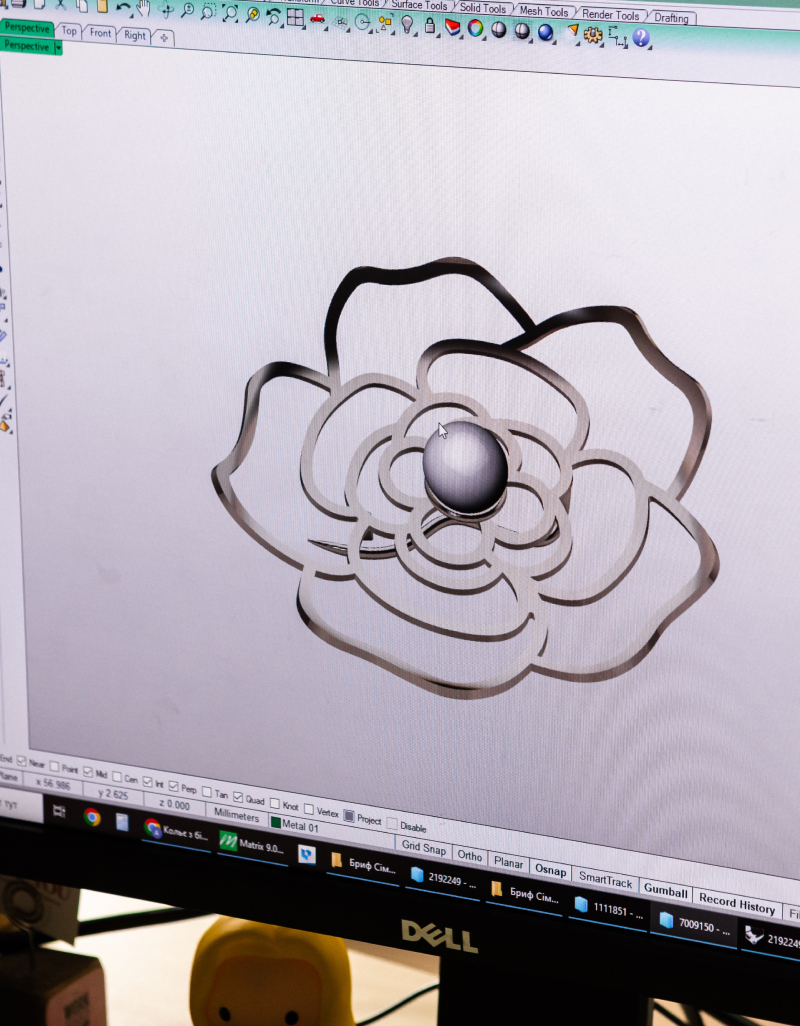The height and width of the screenshot is (1026, 800).
Task: Expand the Perspective viewport title dropdown arrow
Action: click(58, 47)
